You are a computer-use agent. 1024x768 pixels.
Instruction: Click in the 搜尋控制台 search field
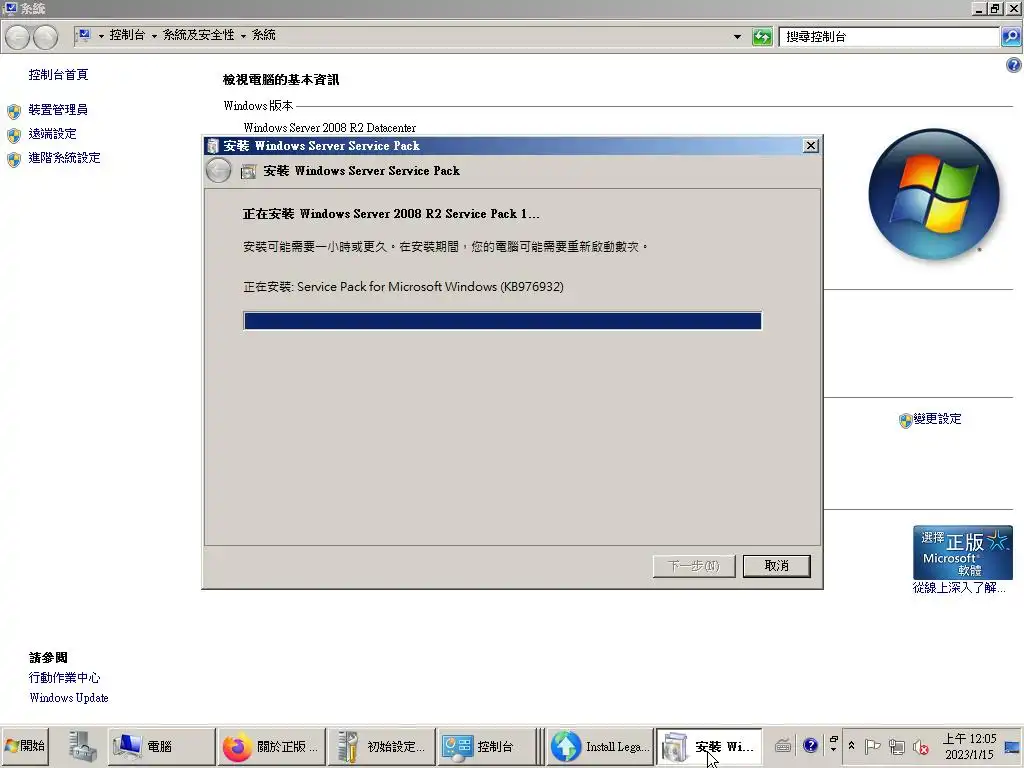(x=889, y=37)
